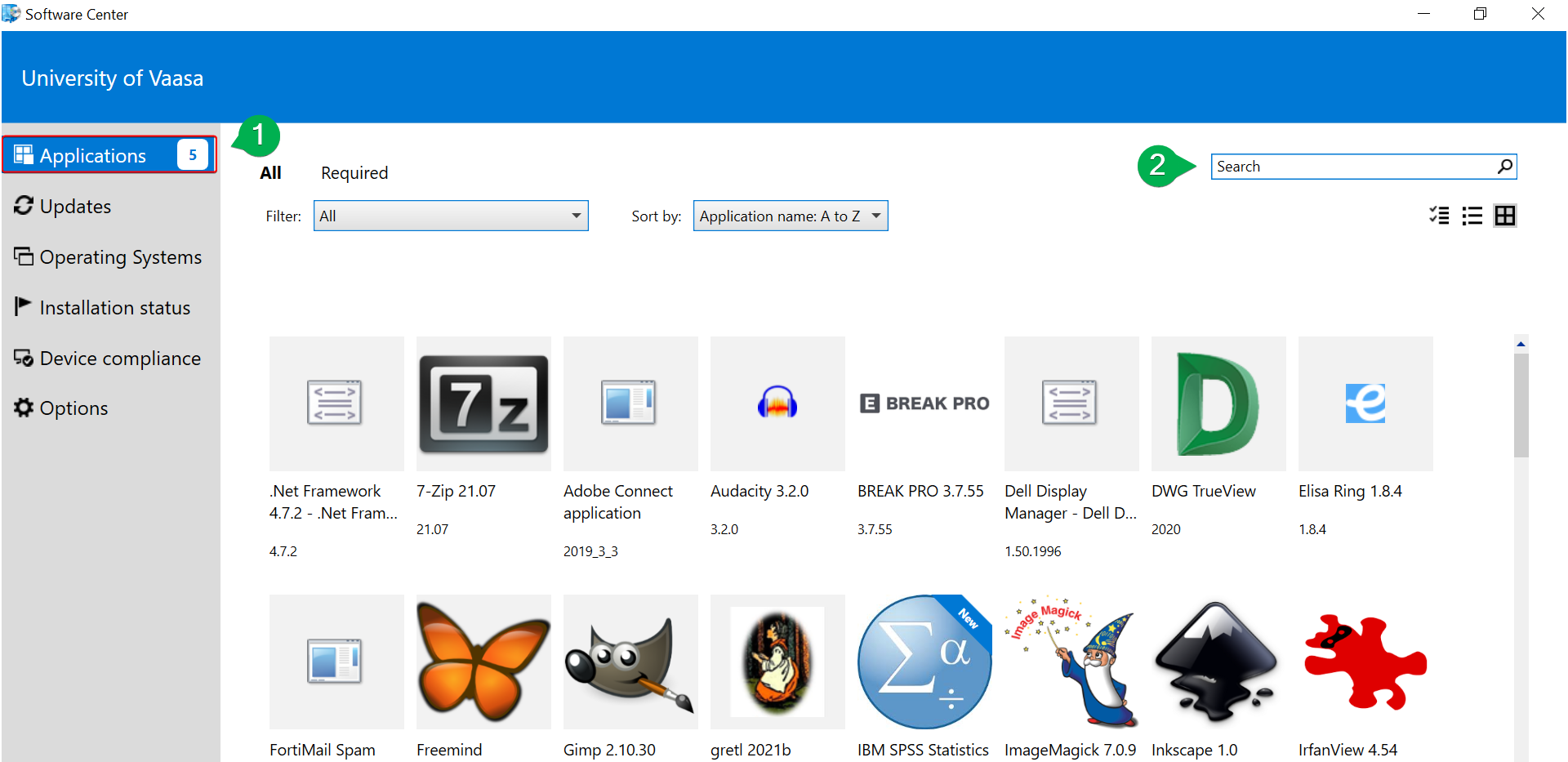
Task: Open the .Net Framework 4.7.2 tile icon
Action: pos(336,403)
